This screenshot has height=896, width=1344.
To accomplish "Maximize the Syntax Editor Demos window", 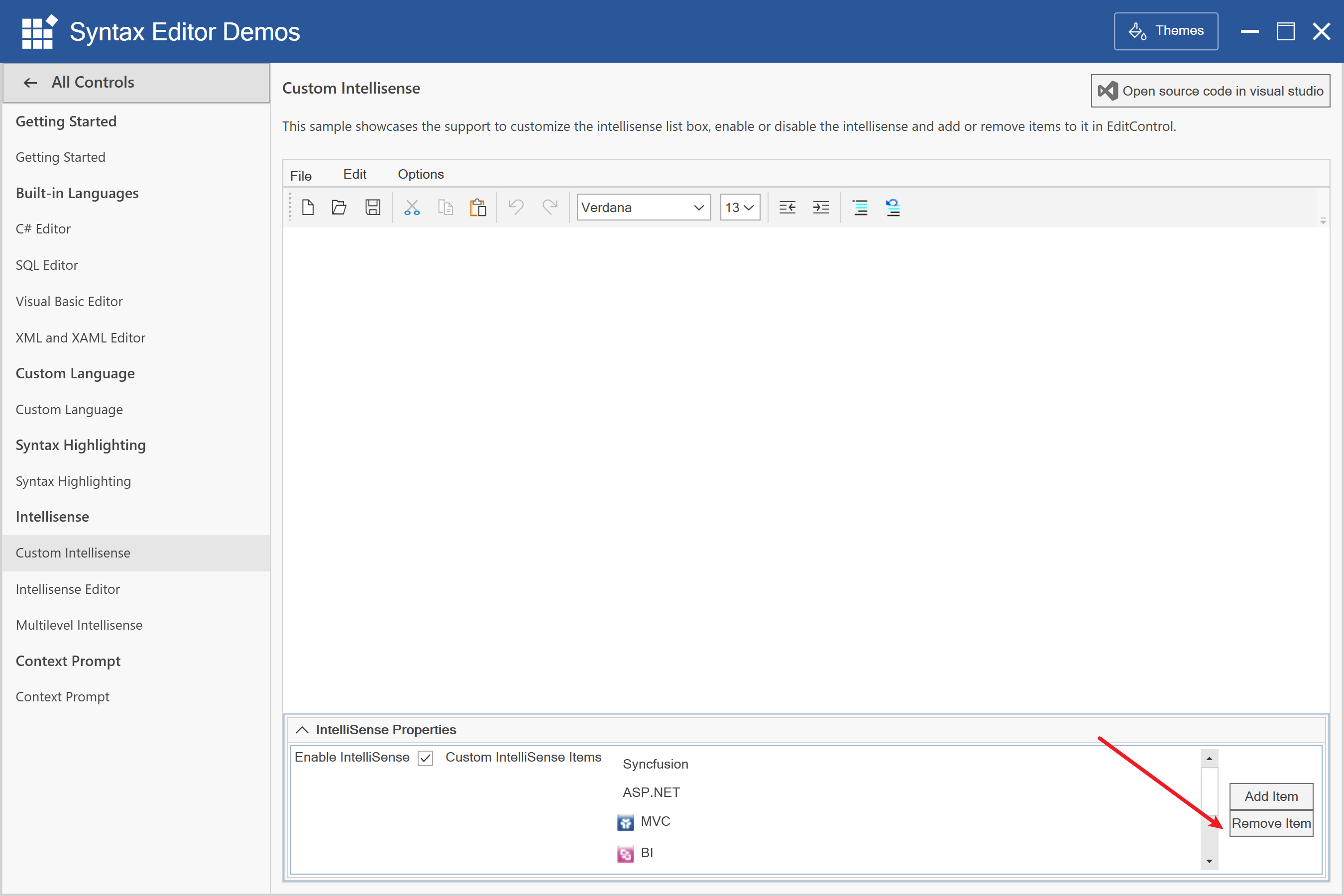I will 1286,31.
